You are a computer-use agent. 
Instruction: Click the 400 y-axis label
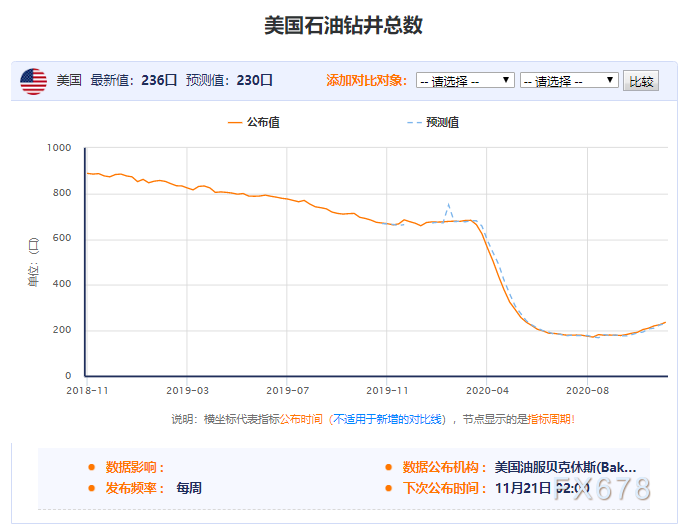(62, 284)
